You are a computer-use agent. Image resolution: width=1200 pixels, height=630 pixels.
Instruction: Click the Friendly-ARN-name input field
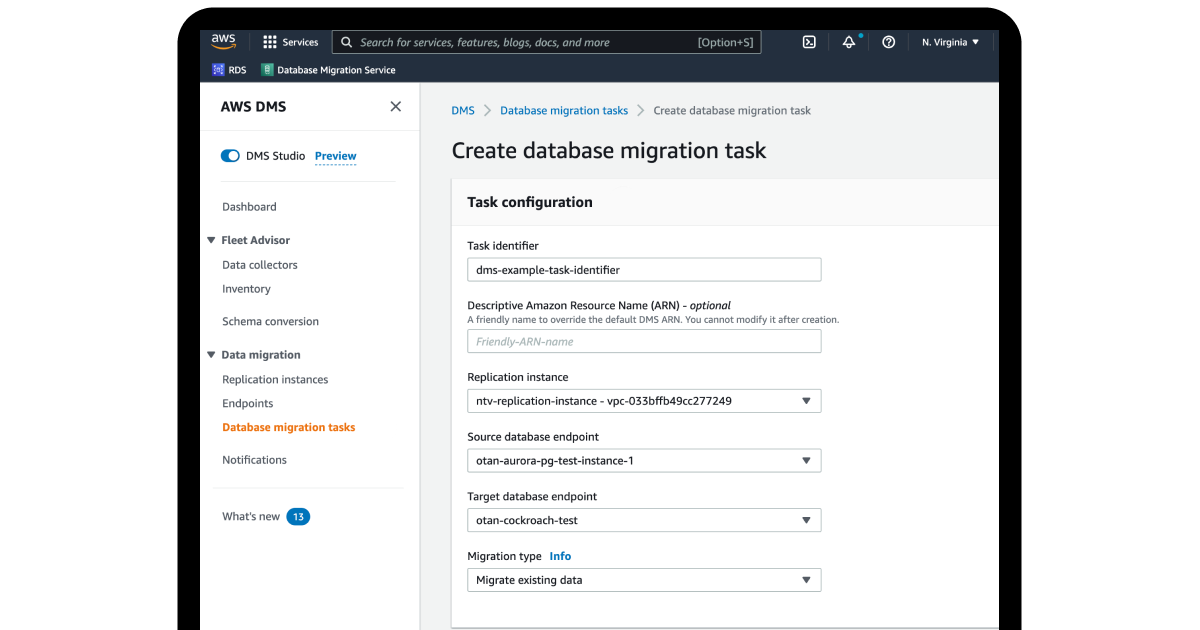coord(644,341)
